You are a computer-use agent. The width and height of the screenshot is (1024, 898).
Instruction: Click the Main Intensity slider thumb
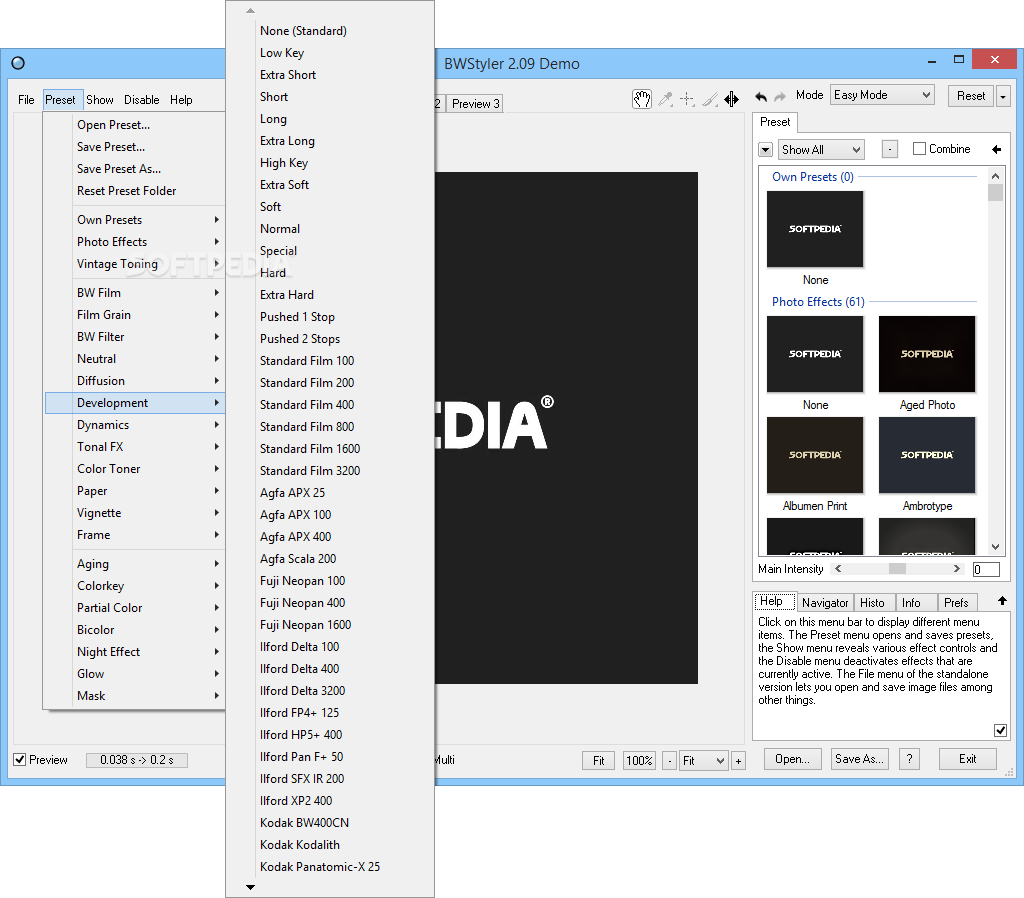tap(897, 569)
